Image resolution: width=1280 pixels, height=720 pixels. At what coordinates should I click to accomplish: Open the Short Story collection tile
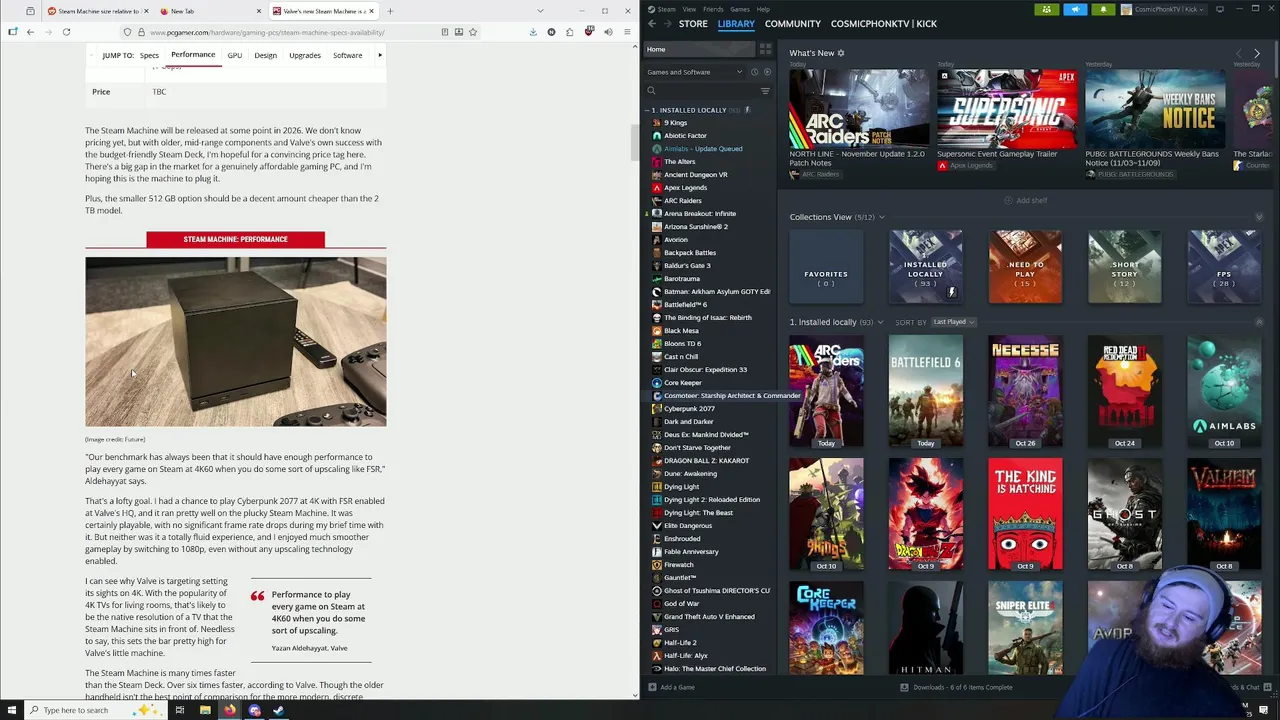[x=1124, y=266]
